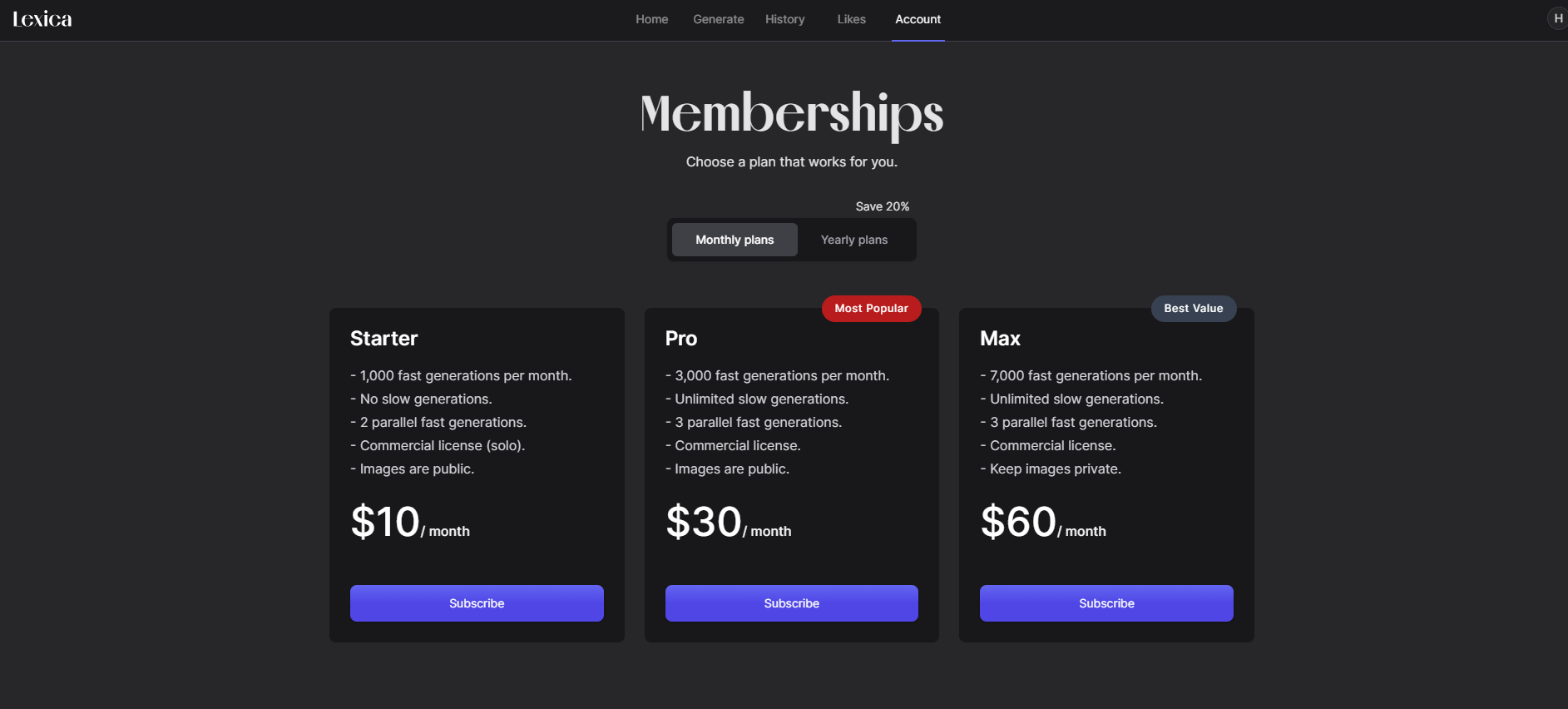The image size is (1568, 709).
Task: Open the Generate tab
Action: tap(719, 19)
